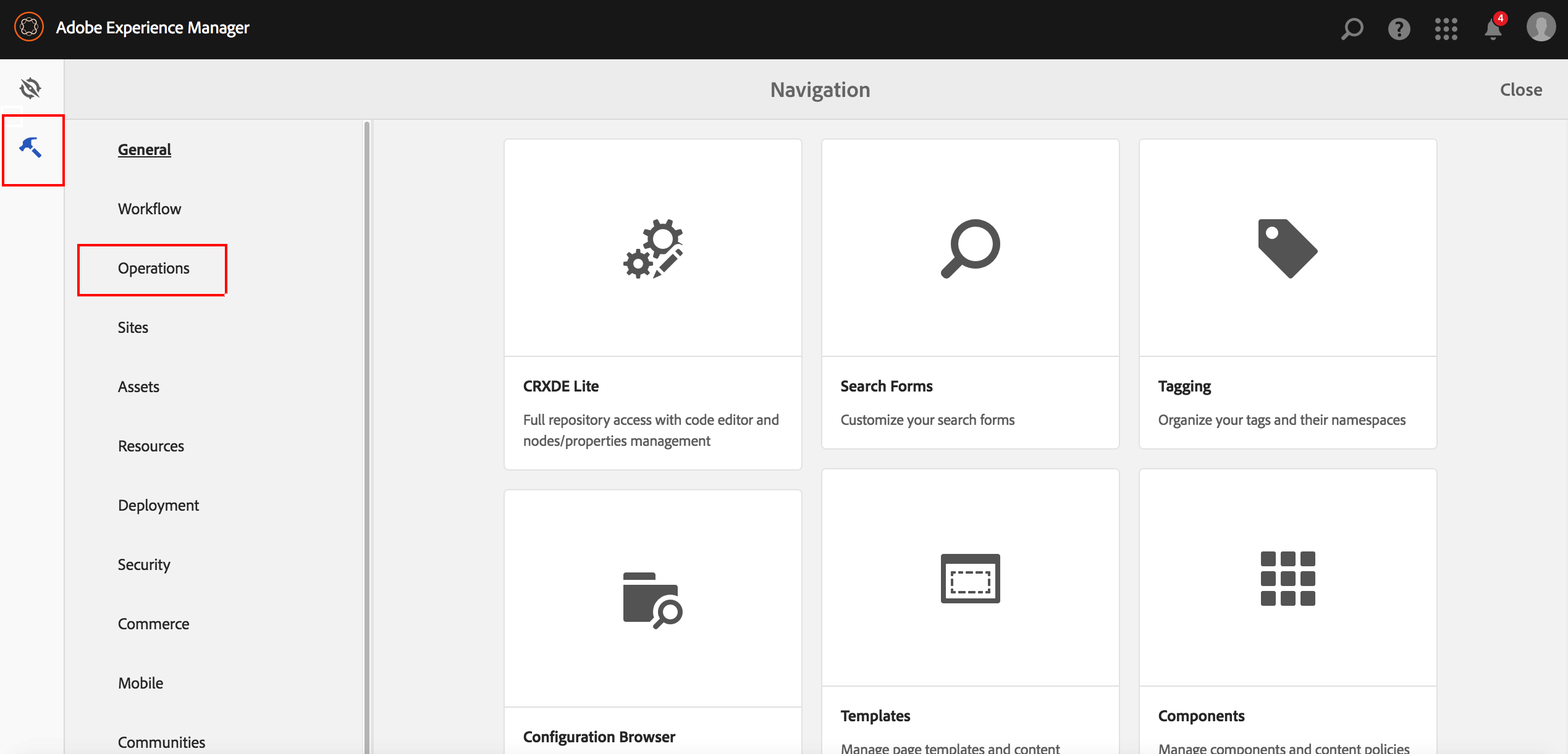Open the help question mark icon

(1399, 28)
